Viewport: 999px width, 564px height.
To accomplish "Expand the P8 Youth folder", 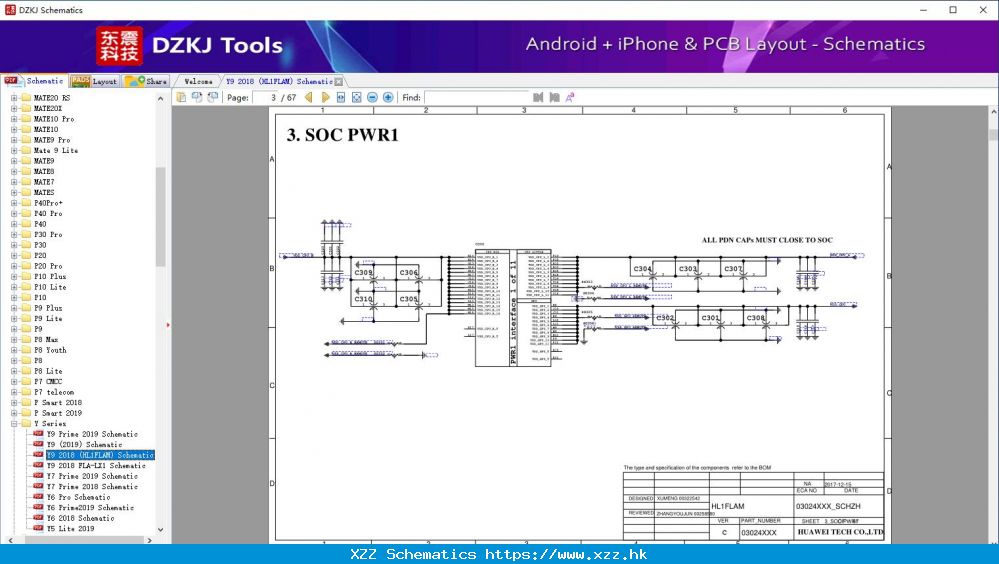I will point(14,350).
